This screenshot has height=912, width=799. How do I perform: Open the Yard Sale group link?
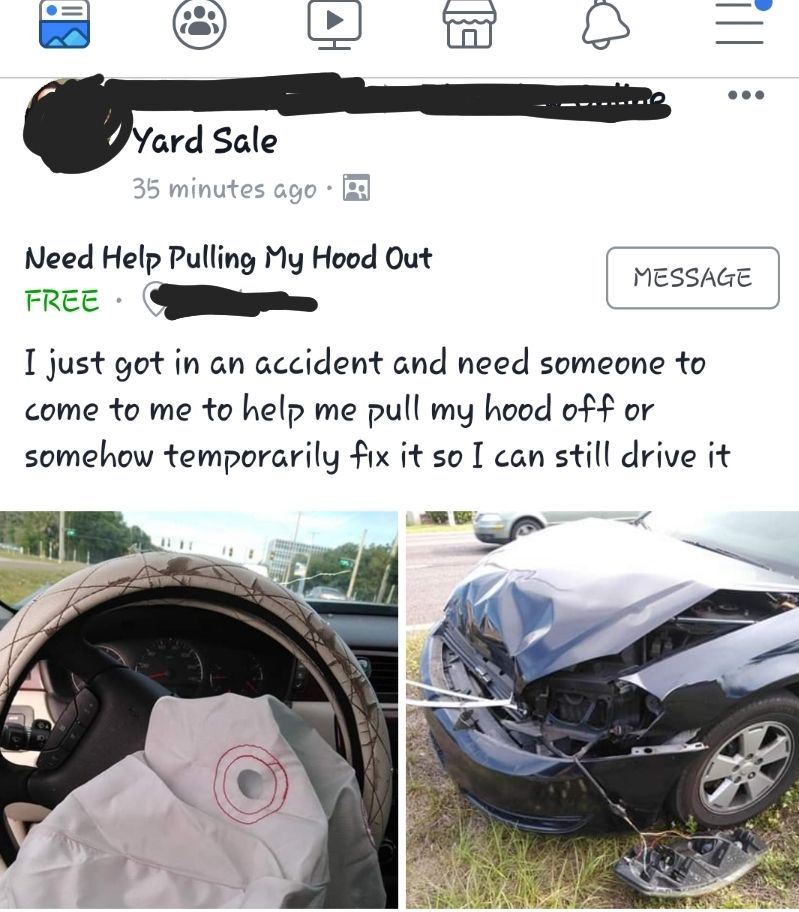click(x=205, y=141)
